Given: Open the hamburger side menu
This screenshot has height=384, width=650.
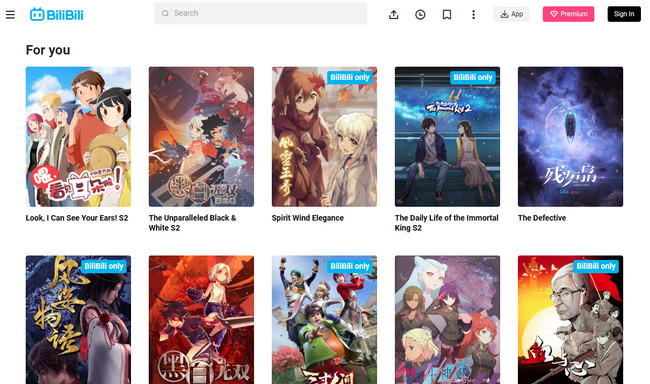Looking at the screenshot, I should pos(10,15).
